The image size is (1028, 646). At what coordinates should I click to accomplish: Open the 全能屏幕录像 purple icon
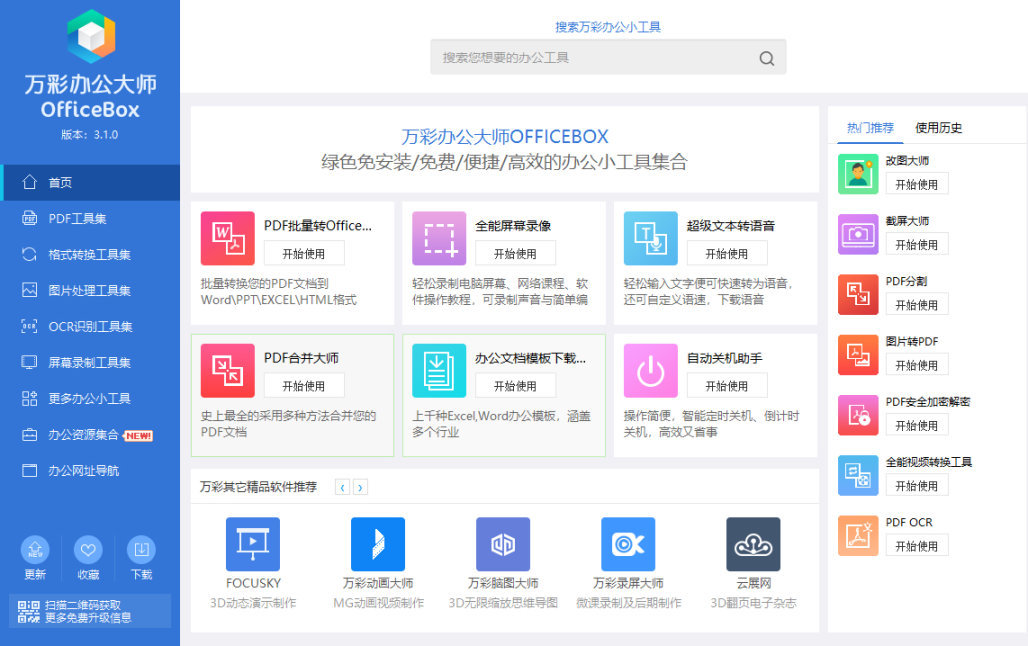[439, 238]
